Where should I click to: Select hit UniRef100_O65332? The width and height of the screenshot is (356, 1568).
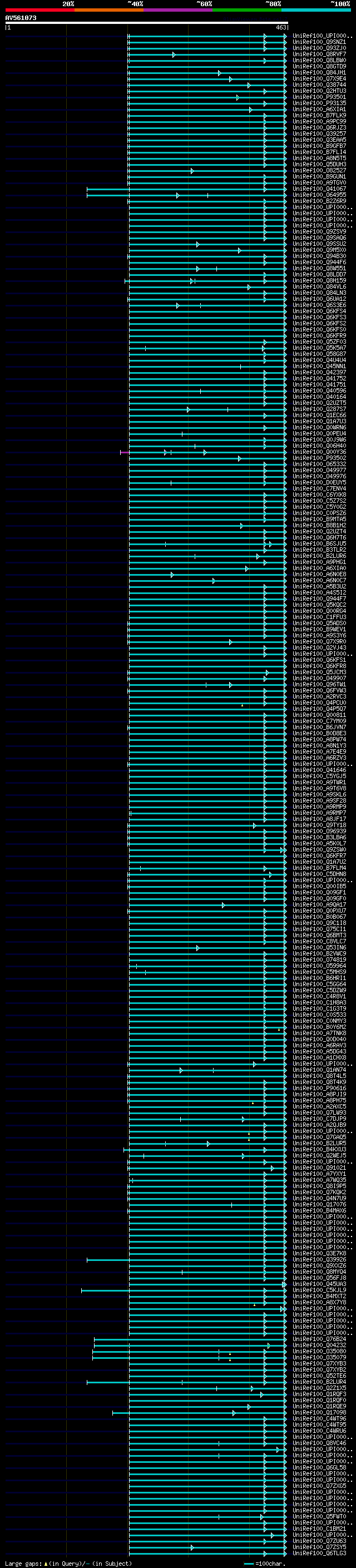coord(319,464)
